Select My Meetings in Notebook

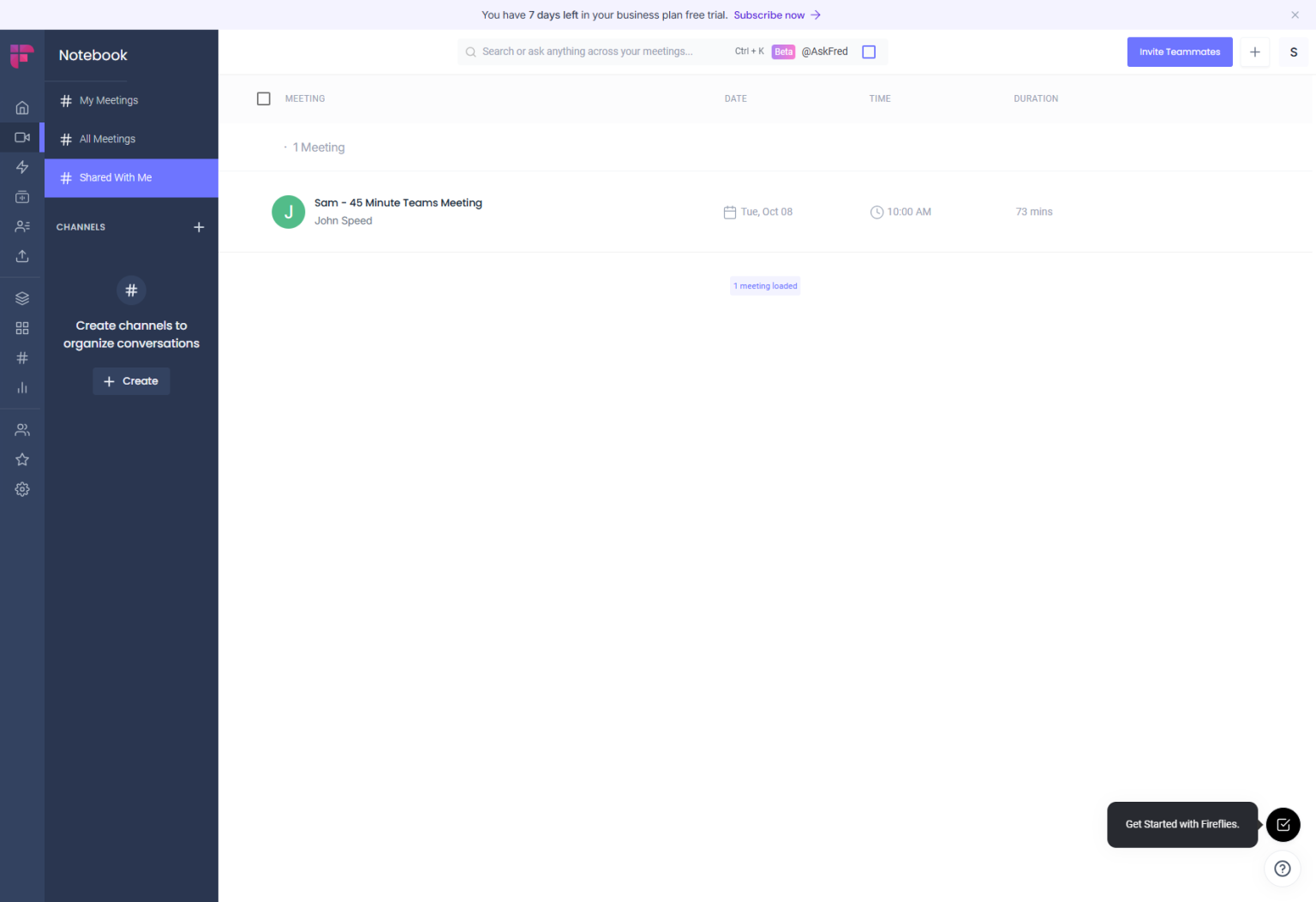[109, 101]
